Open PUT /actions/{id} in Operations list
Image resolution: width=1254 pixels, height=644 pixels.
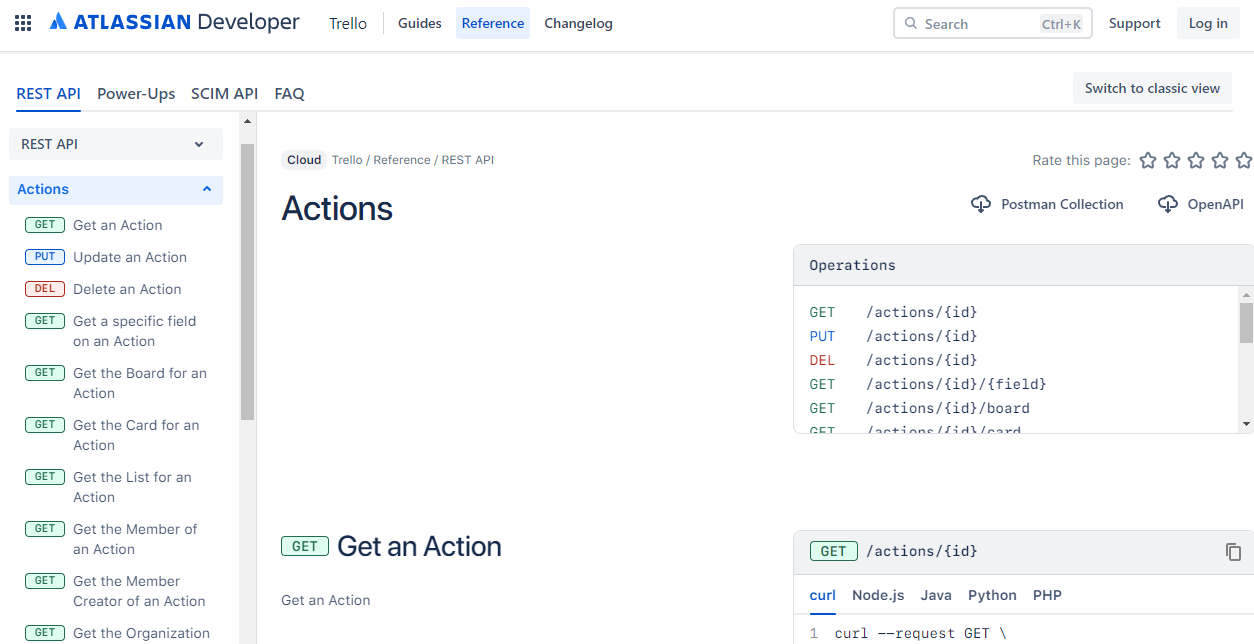[x=921, y=336]
